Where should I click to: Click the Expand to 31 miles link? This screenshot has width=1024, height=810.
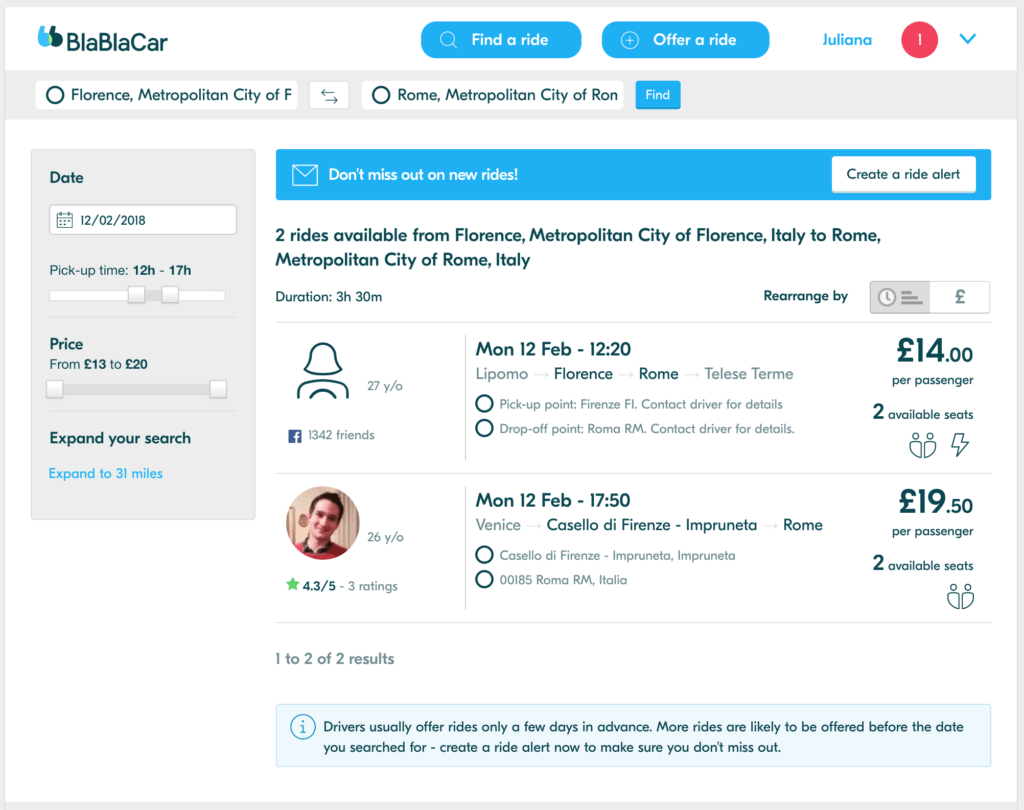coord(106,474)
